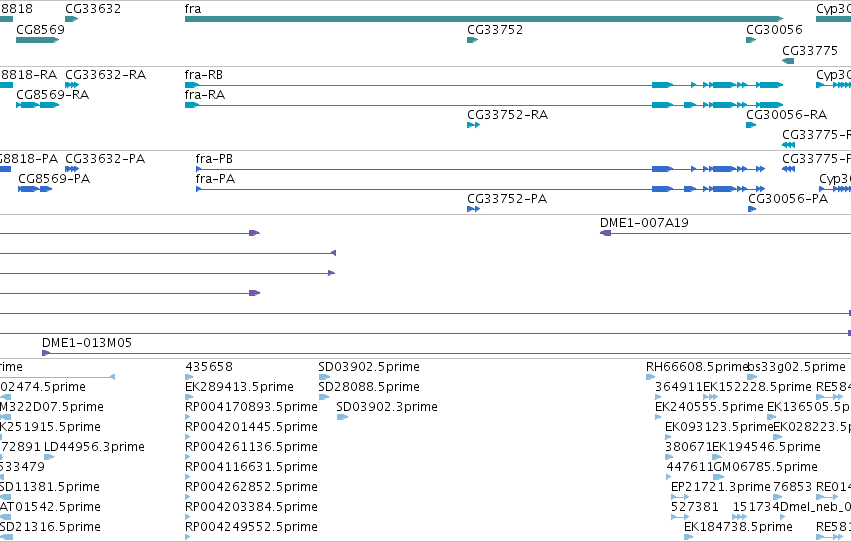Click the CG30056-PA protein glyph
The height and width of the screenshot is (542, 851).
[x=752, y=209]
